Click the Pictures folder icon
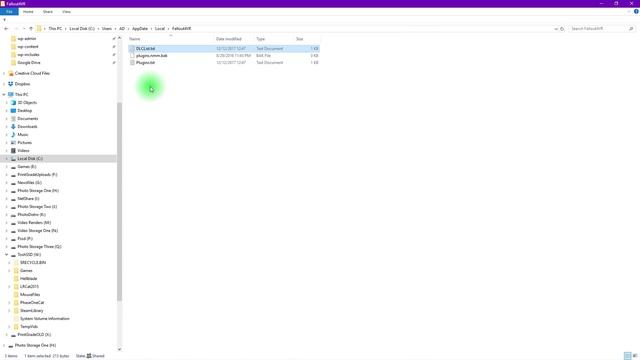This screenshot has width=640, height=360. tap(13, 143)
